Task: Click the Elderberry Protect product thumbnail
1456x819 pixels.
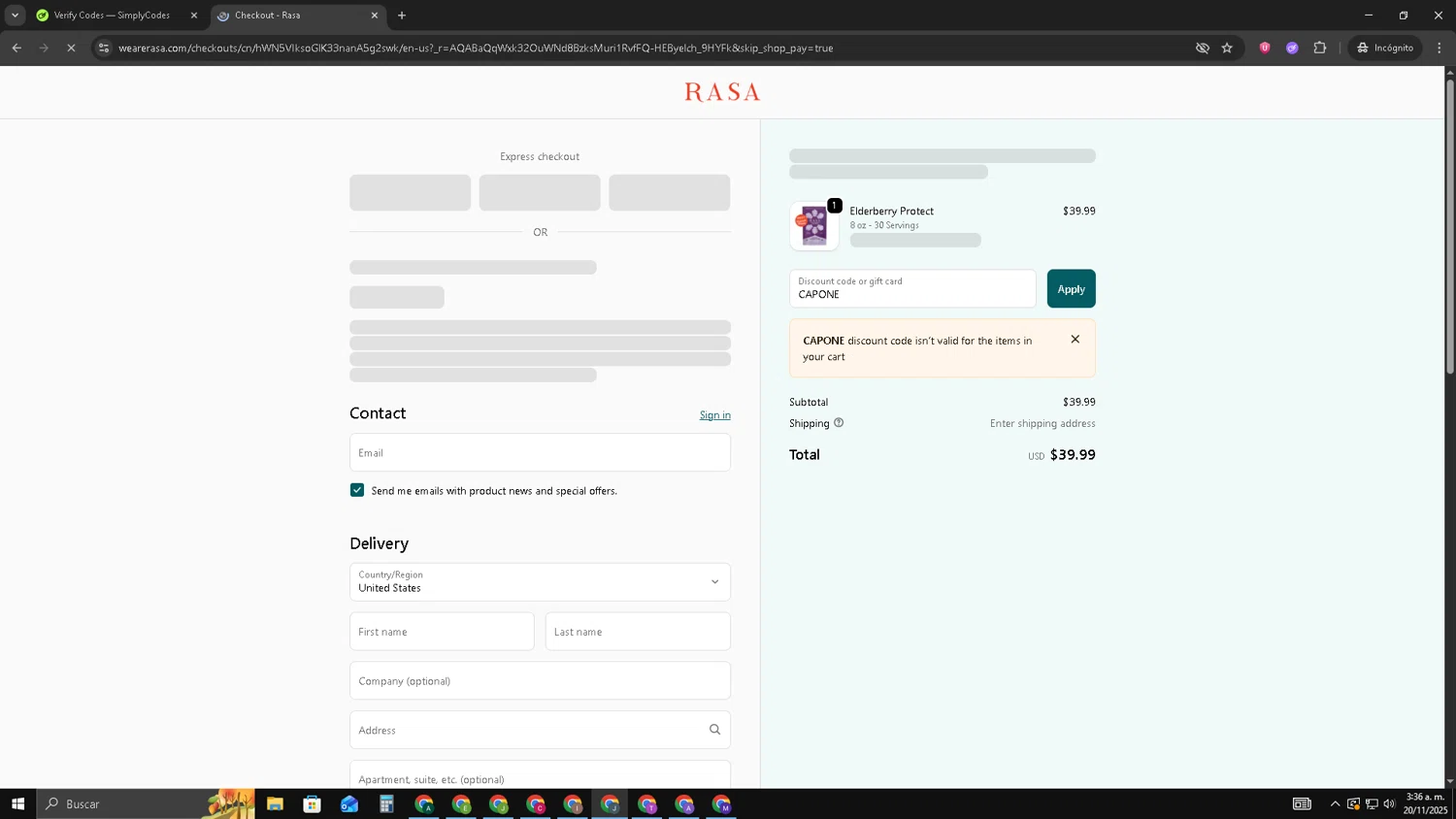Action: 814,226
